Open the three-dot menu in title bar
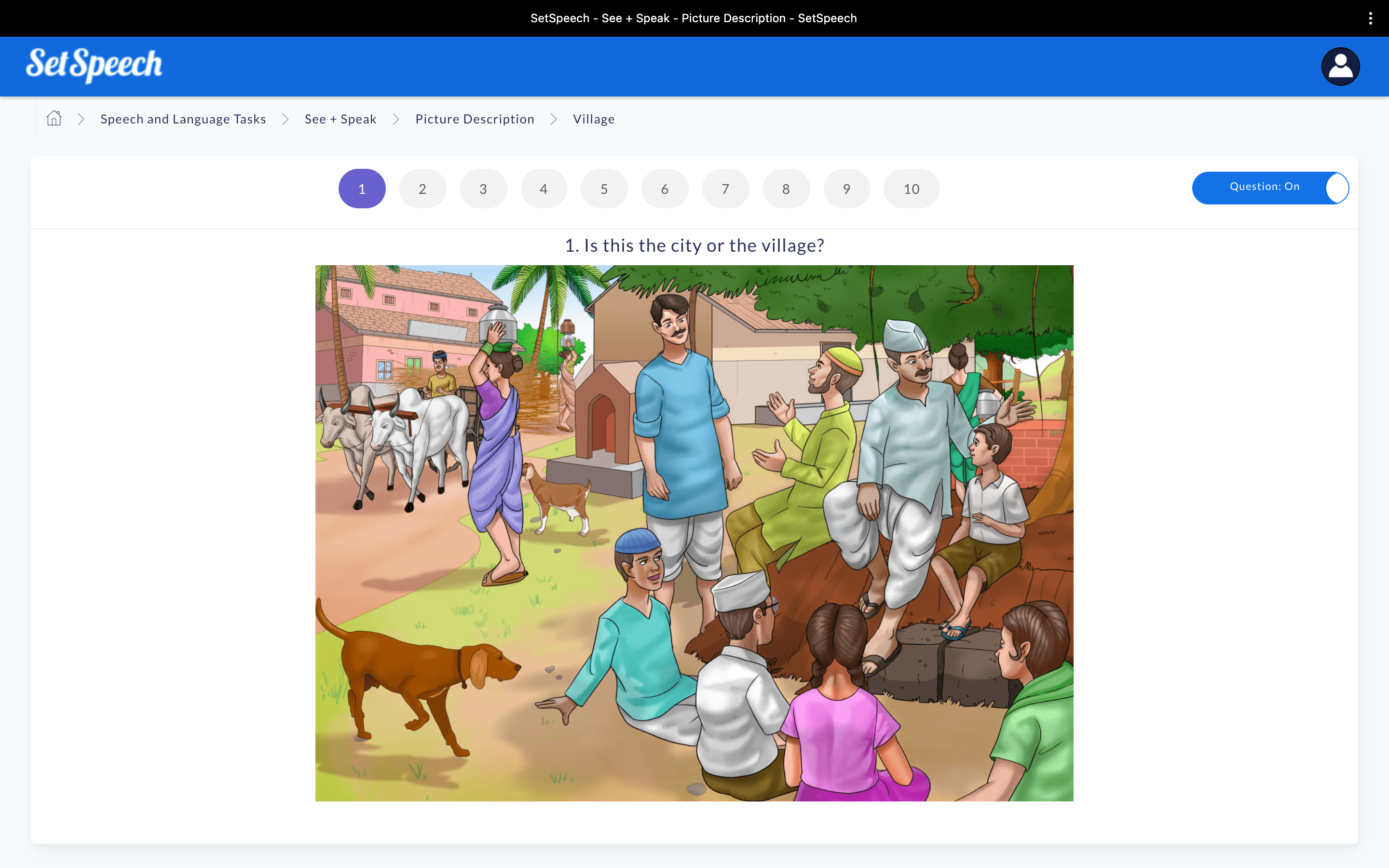 click(x=1371, y=18)
